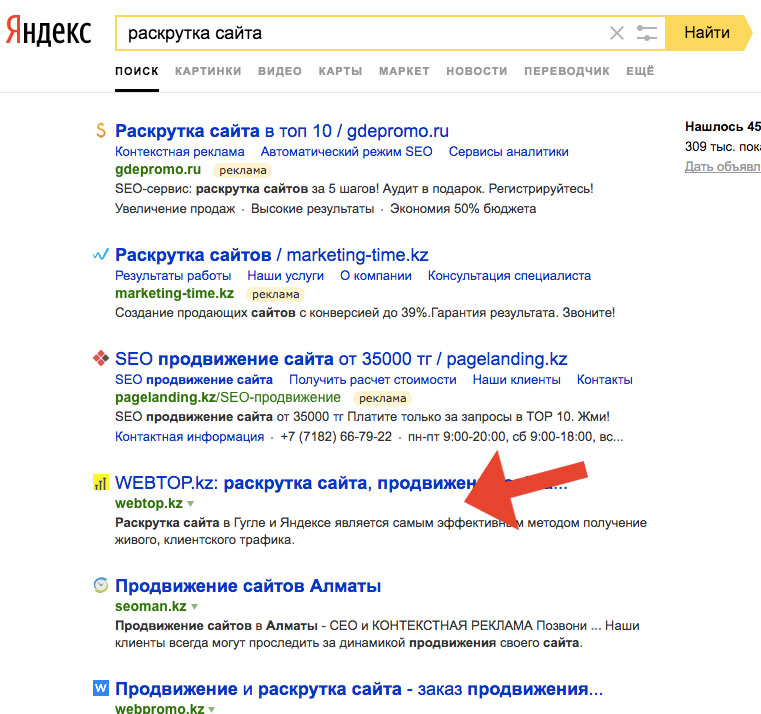Switch to Видео tab
The width and height of the screenshot is (761, 714).
coord(280,71)
